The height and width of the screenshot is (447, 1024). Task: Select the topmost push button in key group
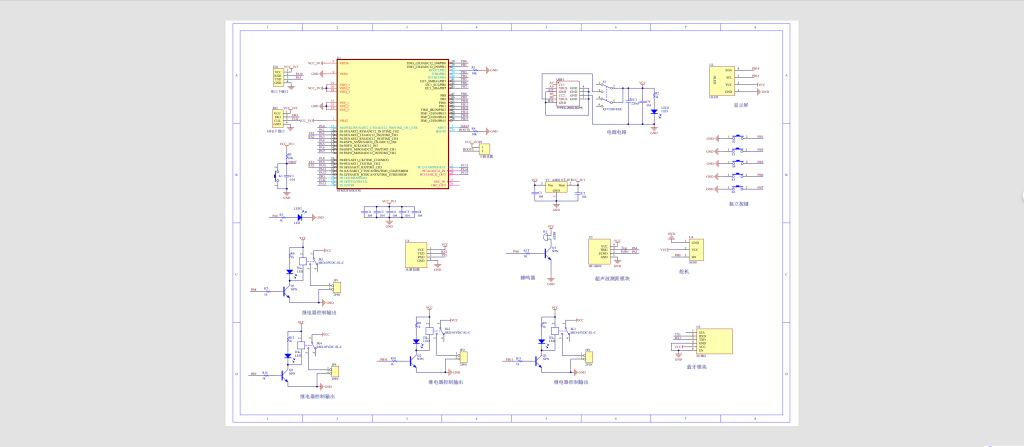coord(738,137)
